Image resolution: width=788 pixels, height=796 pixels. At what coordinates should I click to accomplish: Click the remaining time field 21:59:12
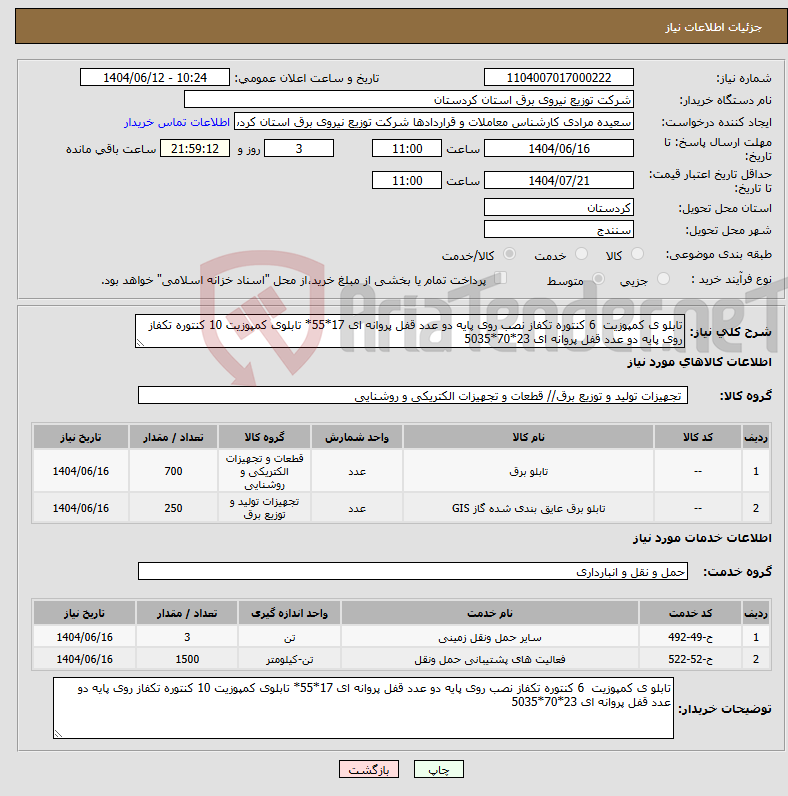(x=195, y=148)
